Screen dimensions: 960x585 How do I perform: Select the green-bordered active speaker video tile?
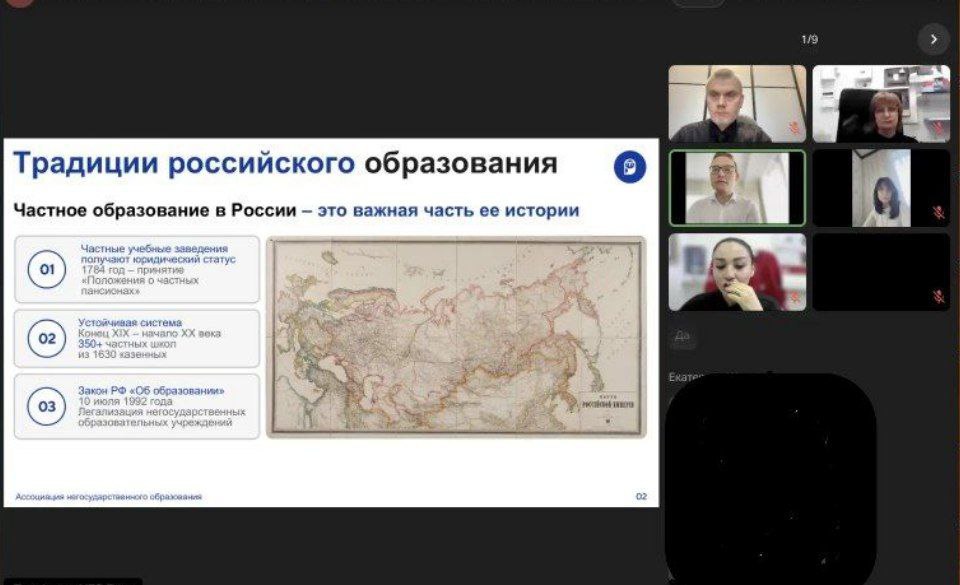click(x=737, y=188)
